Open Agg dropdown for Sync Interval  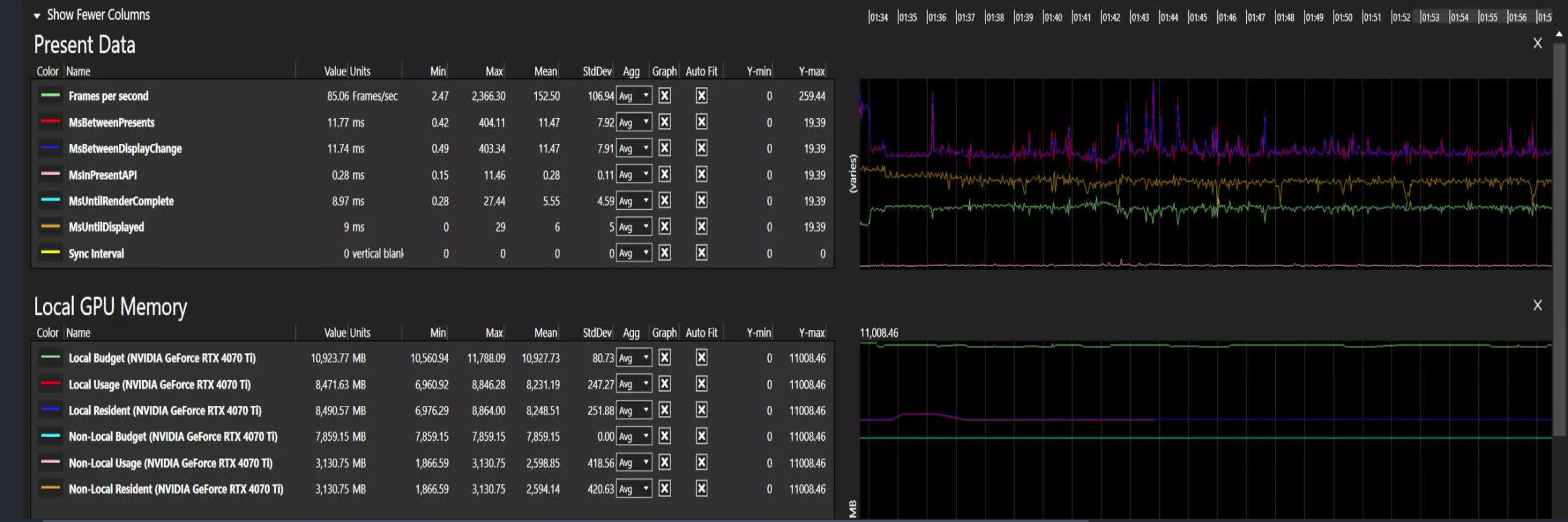pos(634,253)
